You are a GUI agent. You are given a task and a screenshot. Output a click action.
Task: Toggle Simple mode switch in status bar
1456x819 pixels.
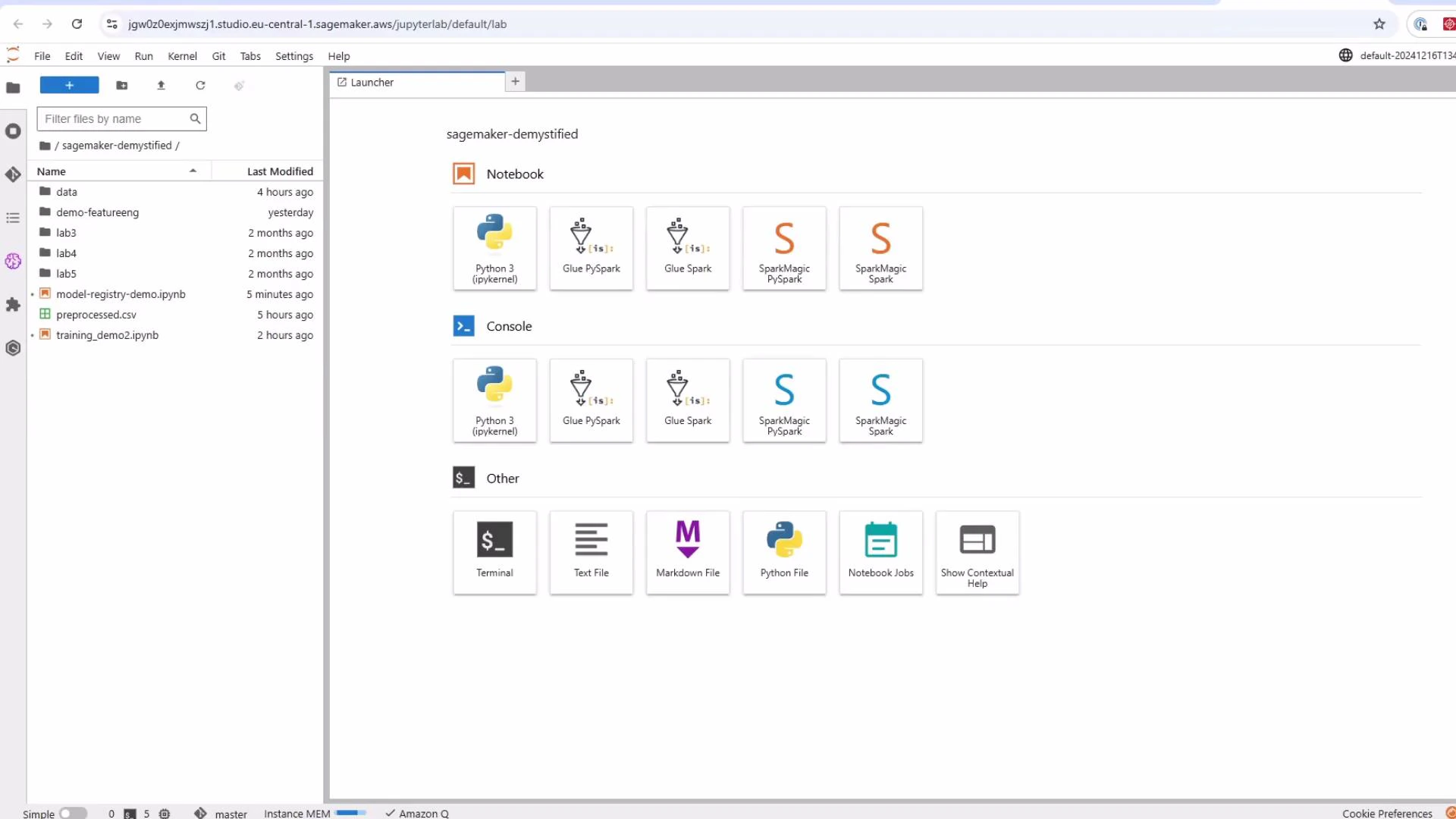pyautogui.click(x=73, y=813)
